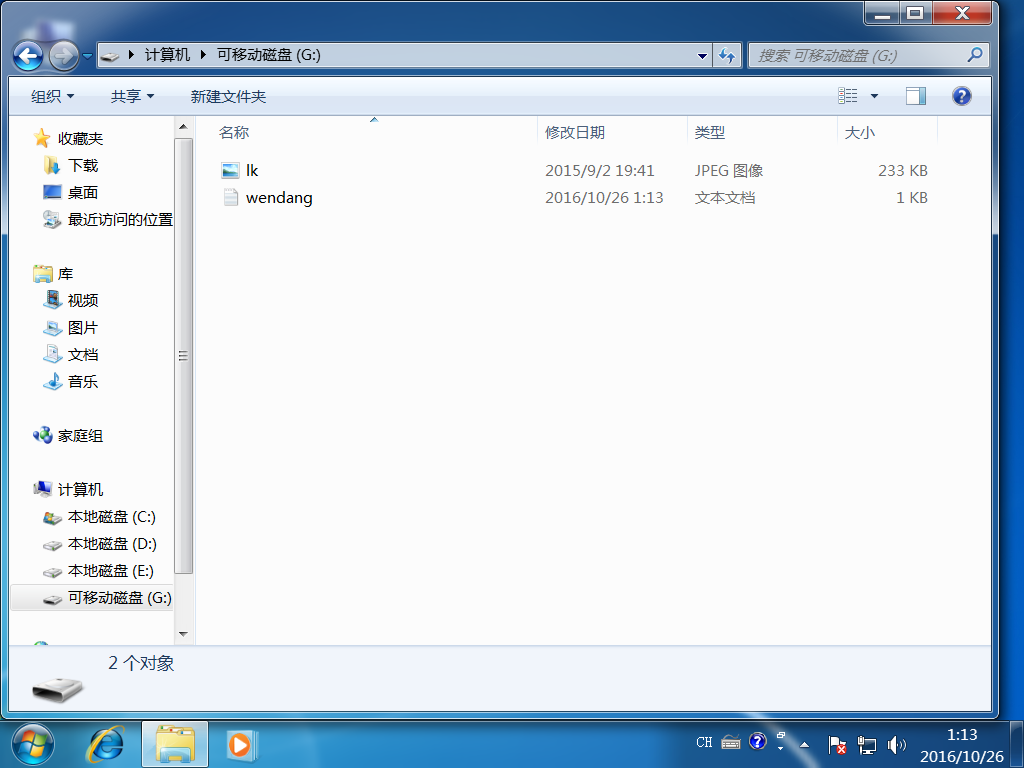Image resolution: width=1024 pixels, height=768 pixels.
Task: Click the refresh button beside address bar
Action: pyautogui.click(x=727, y=56)
